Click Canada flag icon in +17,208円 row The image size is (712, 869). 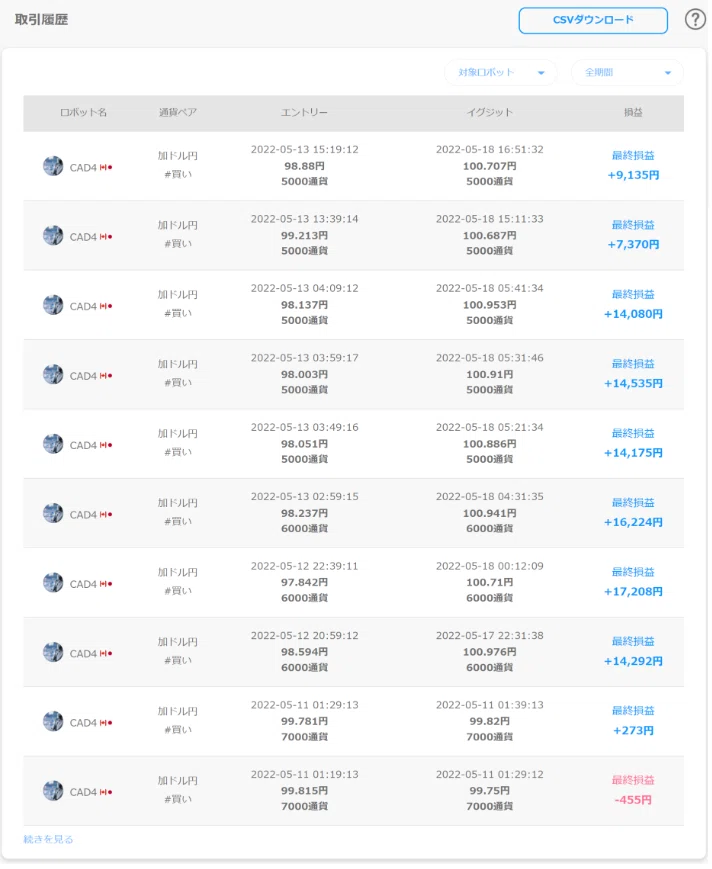tap(106, 584)
